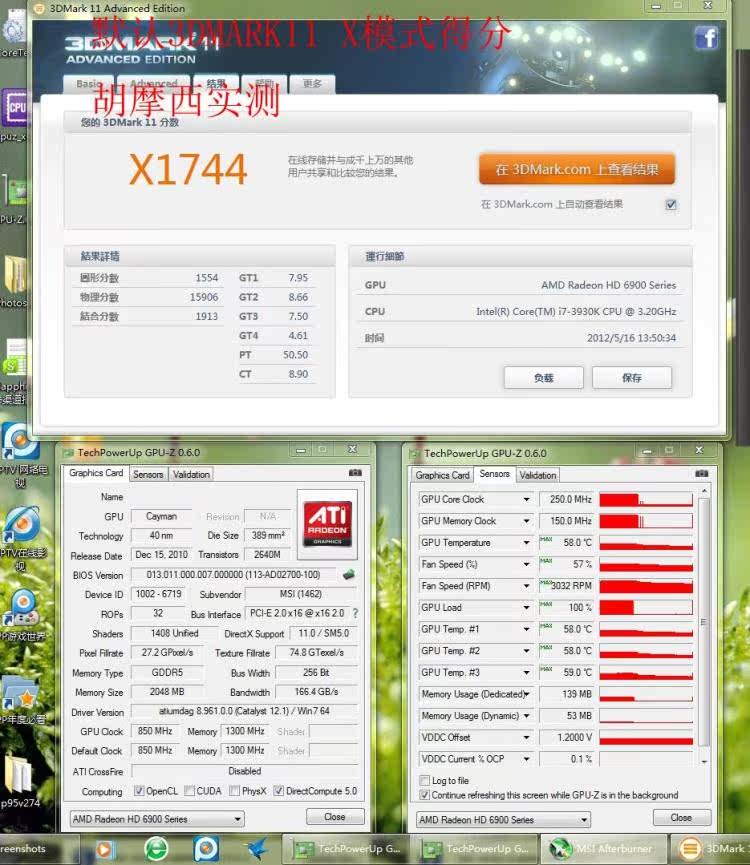The width and height of the screenshot is (750, 865).
Task: Click the GPU Load red sensor graph
Action: (x=645, y=608)
